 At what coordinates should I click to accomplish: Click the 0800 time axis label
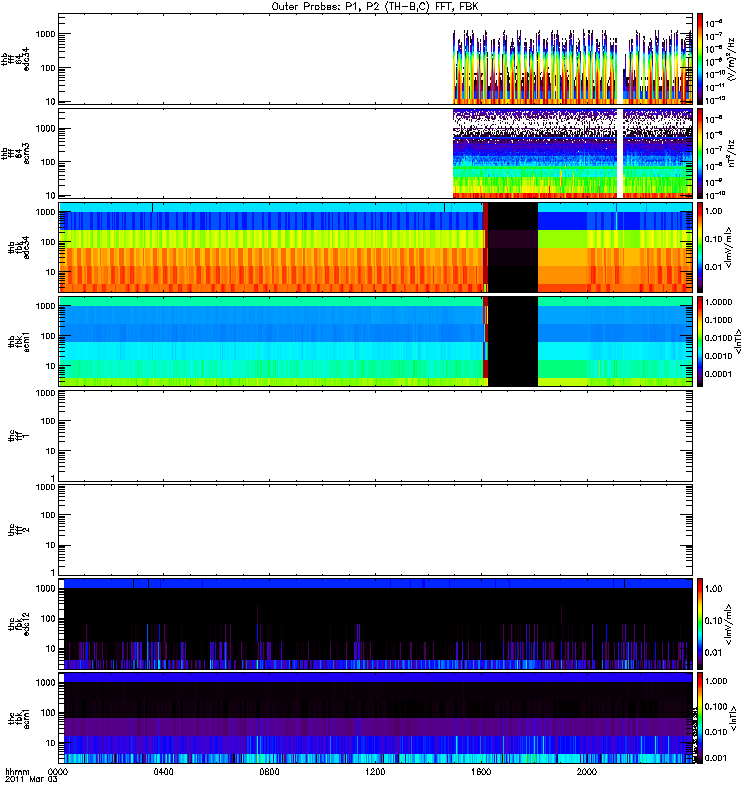pos(269,771)
